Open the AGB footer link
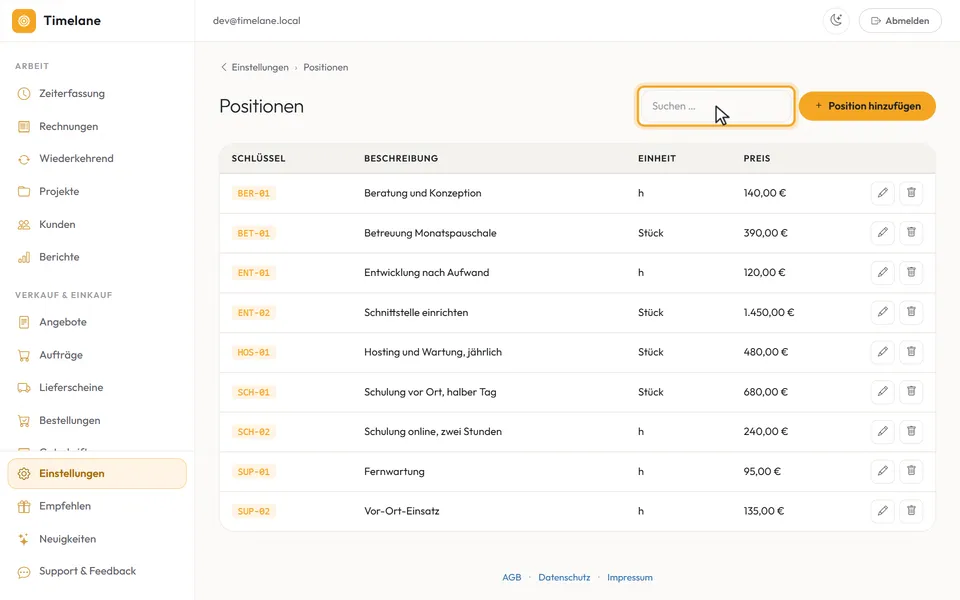The width and height of the screenshot is (960, 600). pos(512,577)
